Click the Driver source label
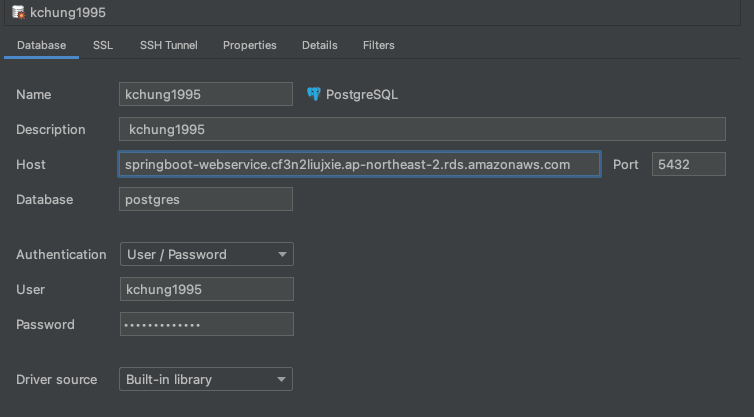This screenshot has width=754, height=417. (x=57, y=379)
